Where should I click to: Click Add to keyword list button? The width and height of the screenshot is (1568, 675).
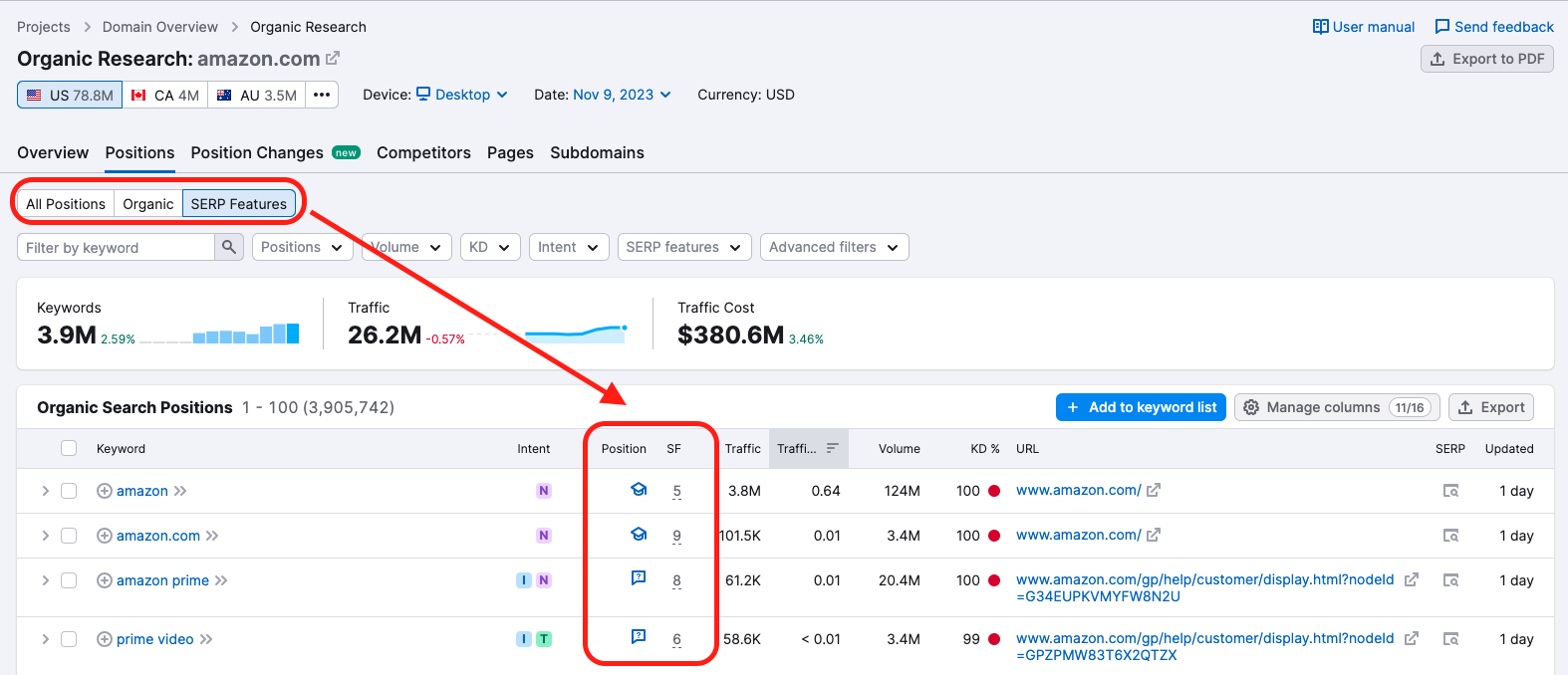pyautogui.click(x=1141, y=407)
